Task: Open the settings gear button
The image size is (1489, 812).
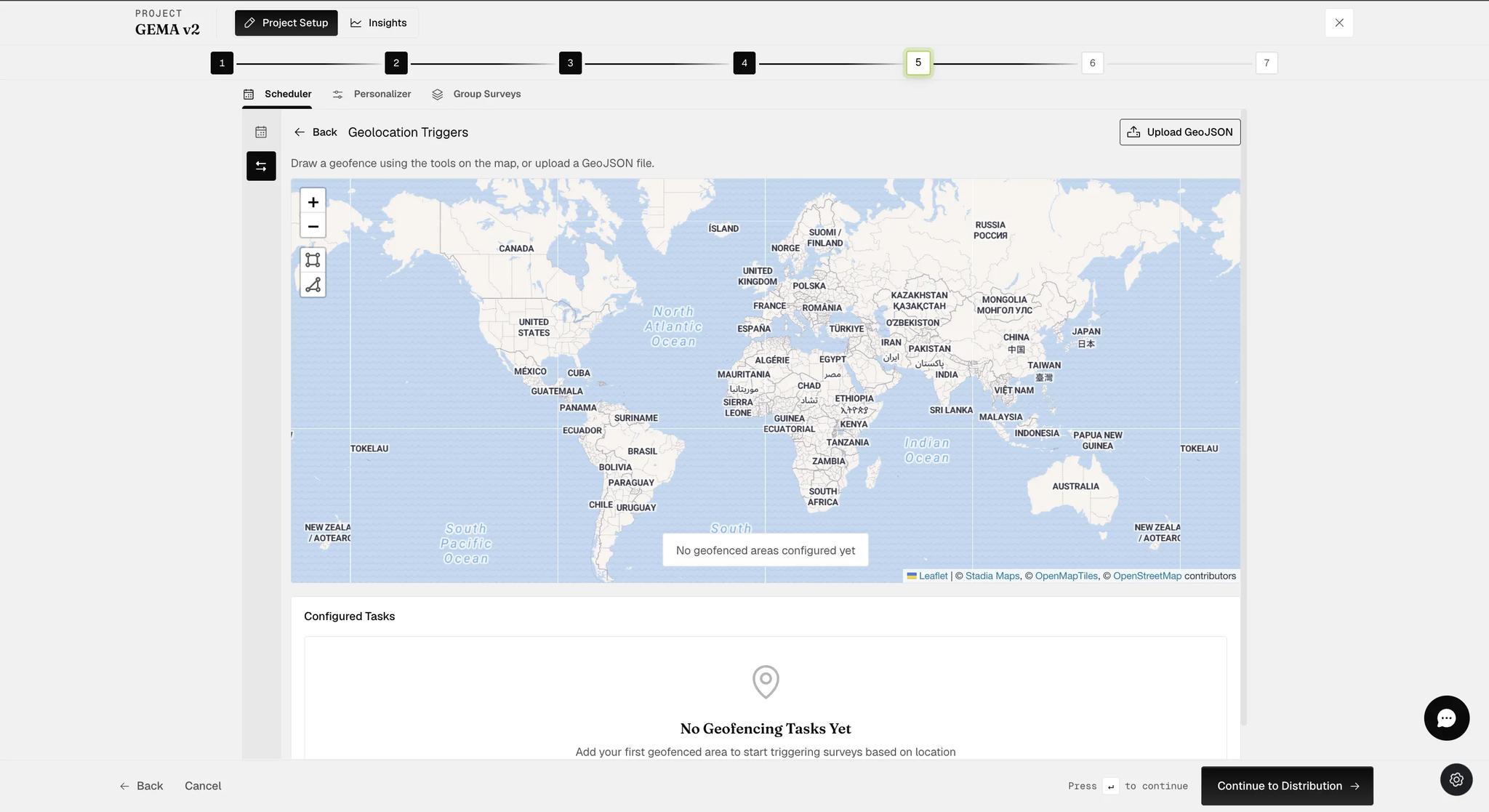Action: [1456, 779]
